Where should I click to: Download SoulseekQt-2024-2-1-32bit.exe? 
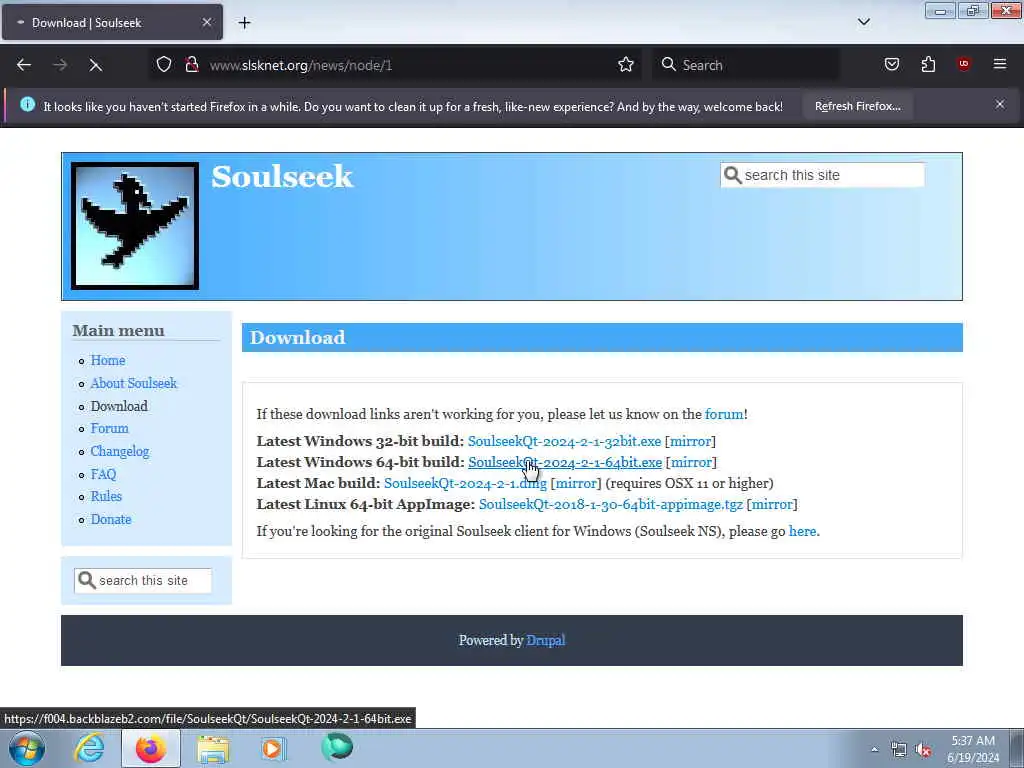click(x=564, y=441)
